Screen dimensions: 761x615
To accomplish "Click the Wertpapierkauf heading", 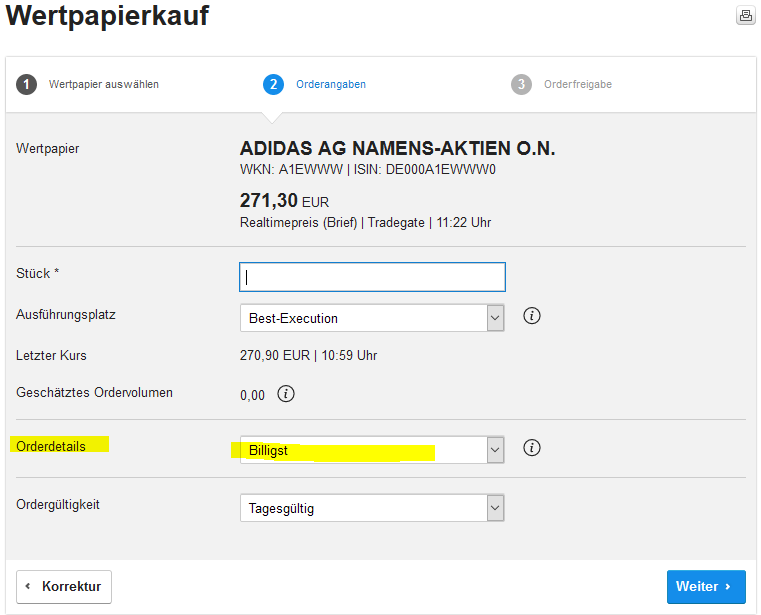I will tap(108, 16).
